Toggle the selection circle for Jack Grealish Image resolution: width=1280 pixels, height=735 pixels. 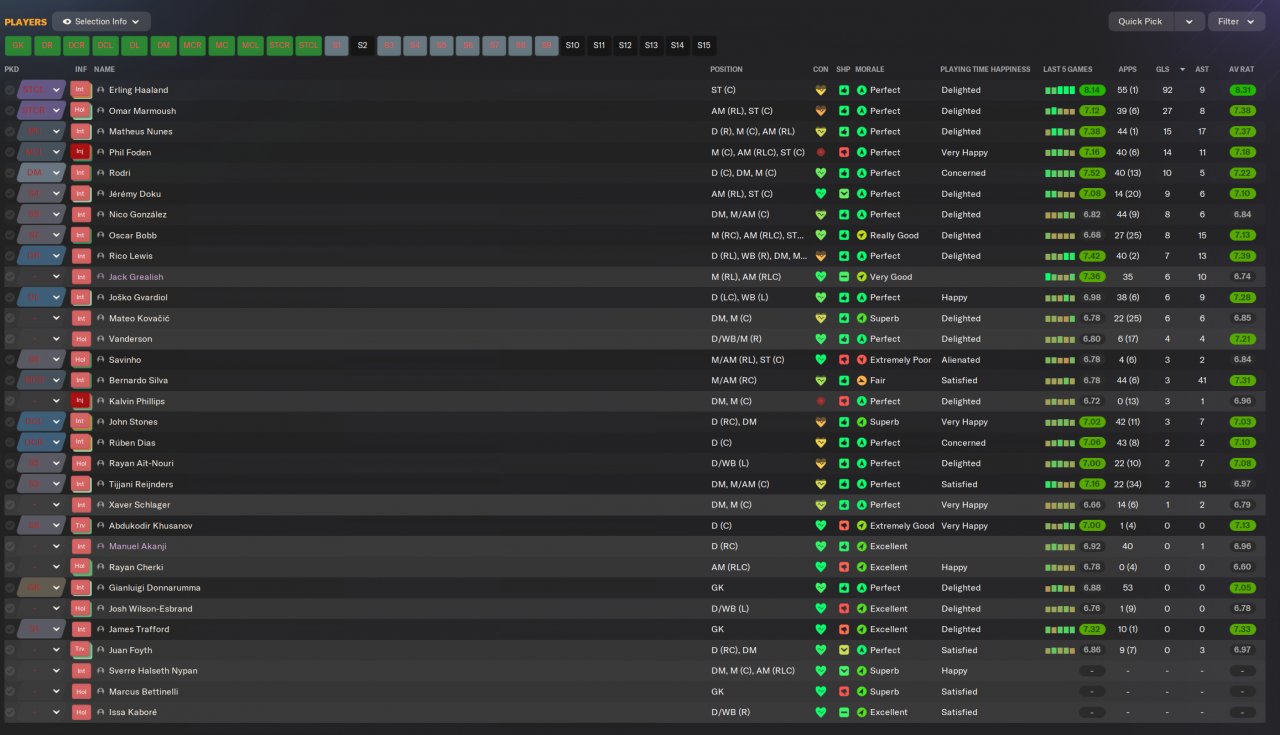point(10,277)
